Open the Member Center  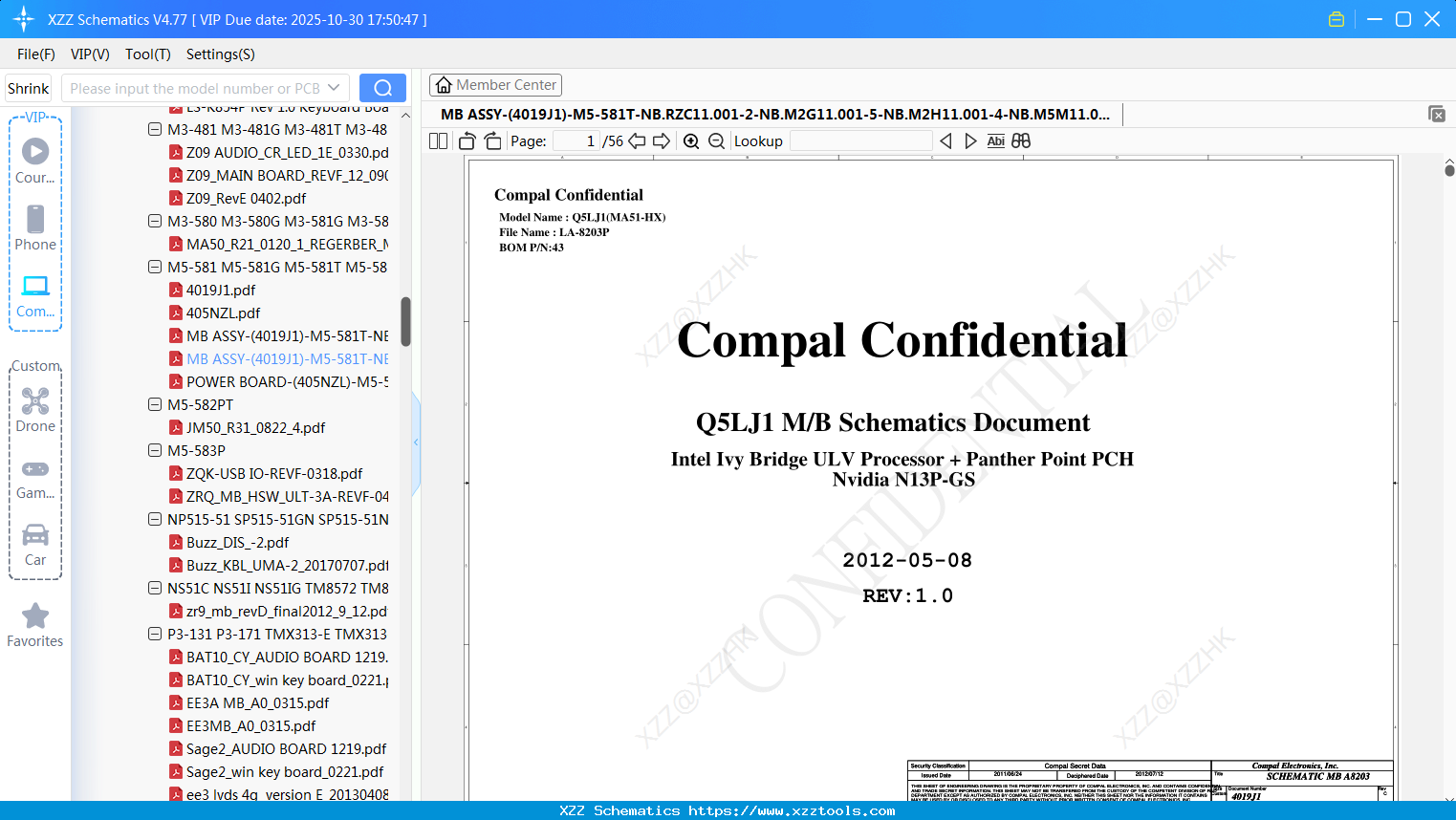[x=495, y=85]
